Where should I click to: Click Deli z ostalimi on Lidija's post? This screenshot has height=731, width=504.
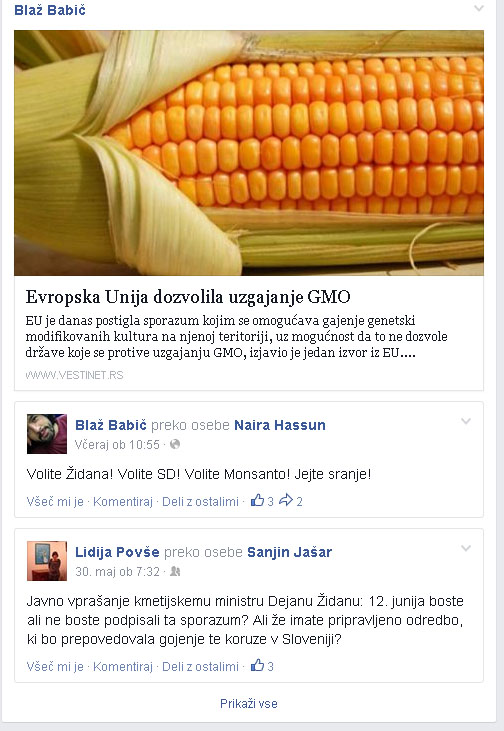(200, 667)
